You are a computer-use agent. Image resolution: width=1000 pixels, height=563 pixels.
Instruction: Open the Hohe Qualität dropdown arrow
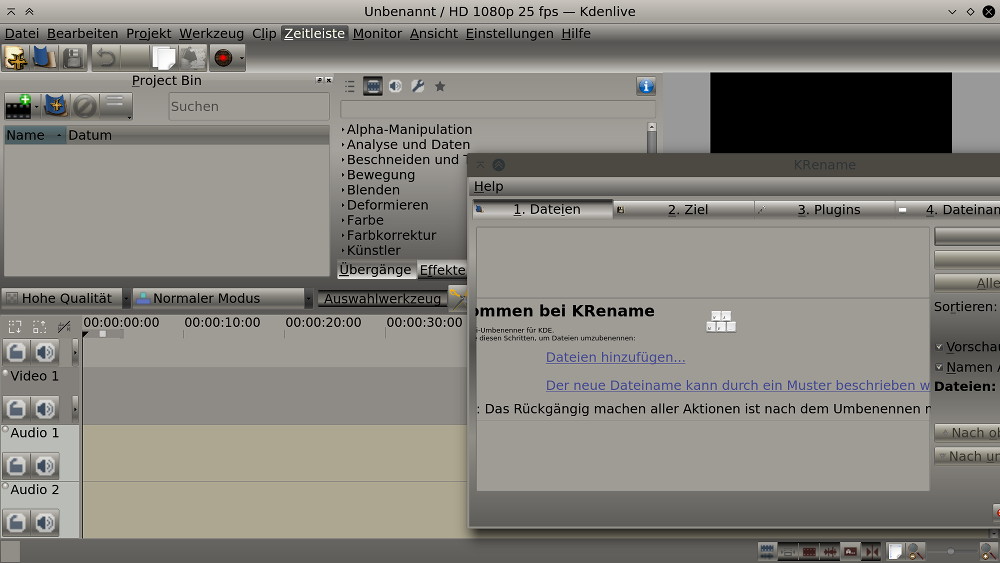click(126, 298)
